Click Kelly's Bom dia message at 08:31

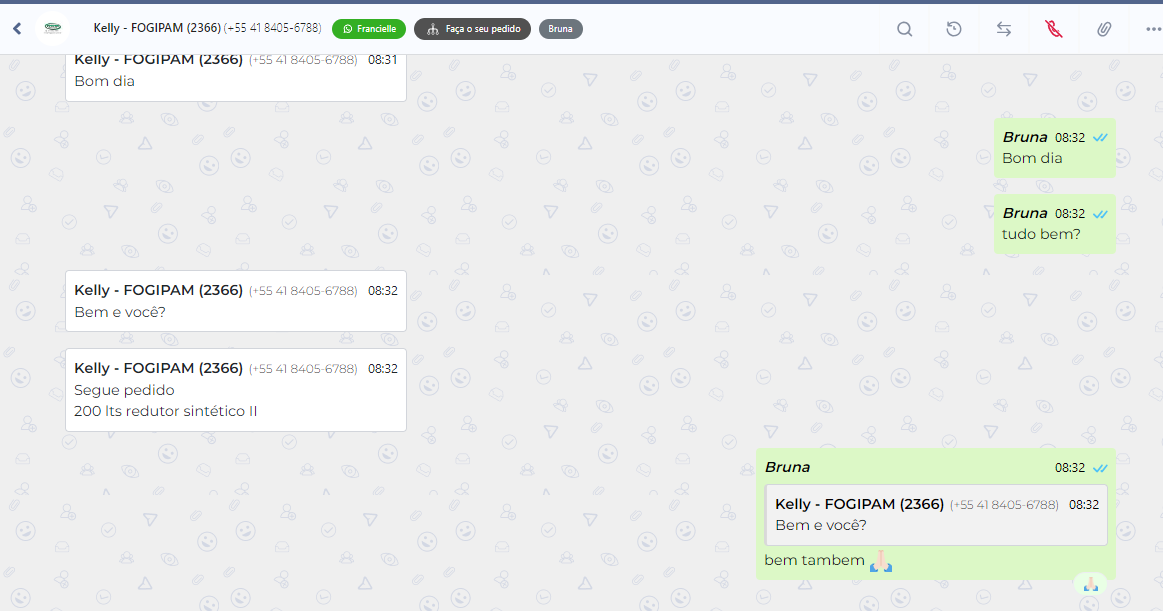coord(236,76)
